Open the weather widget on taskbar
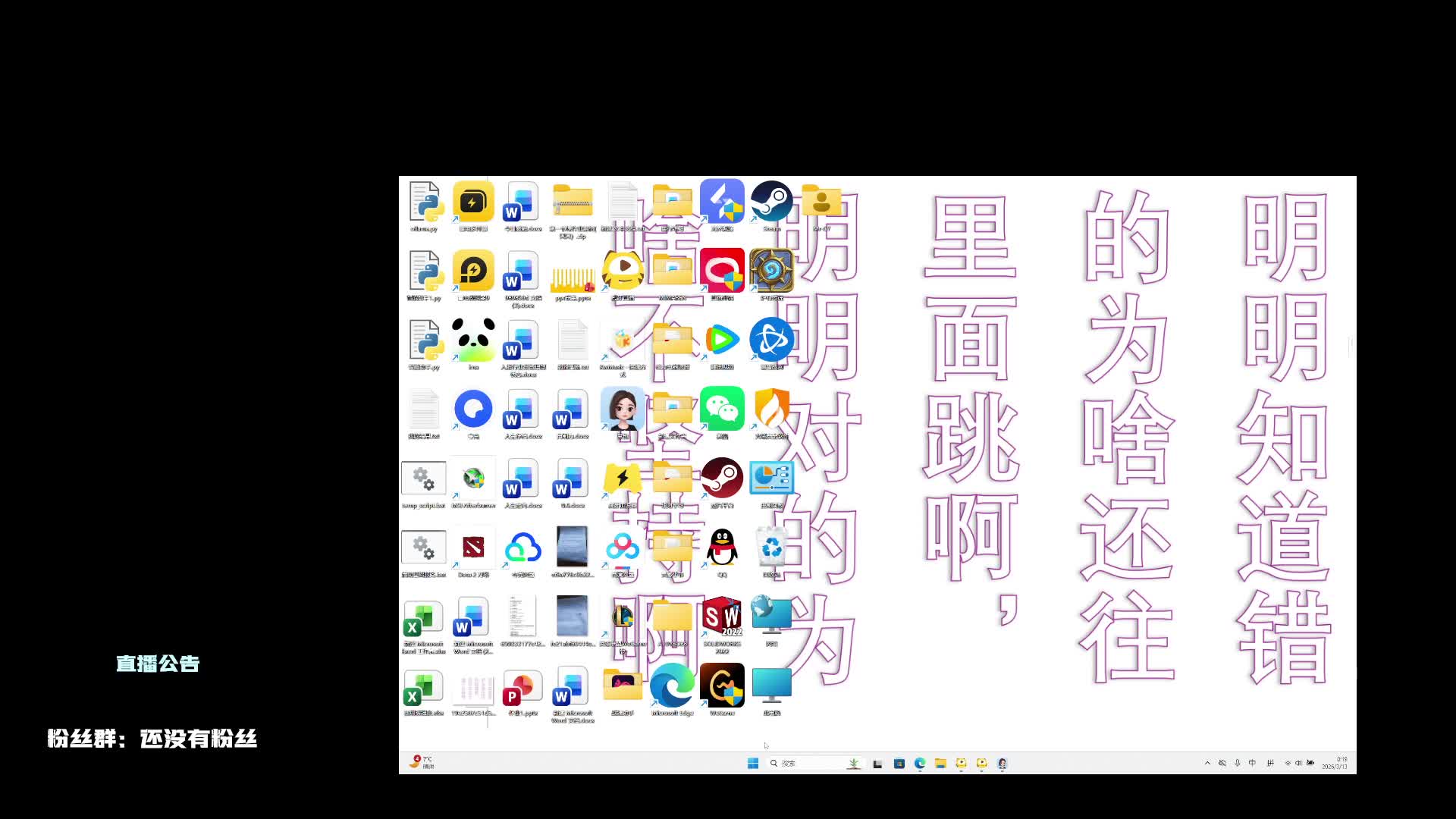The width and height of the screenshot is (1456, 819). (x=422, y=762)
